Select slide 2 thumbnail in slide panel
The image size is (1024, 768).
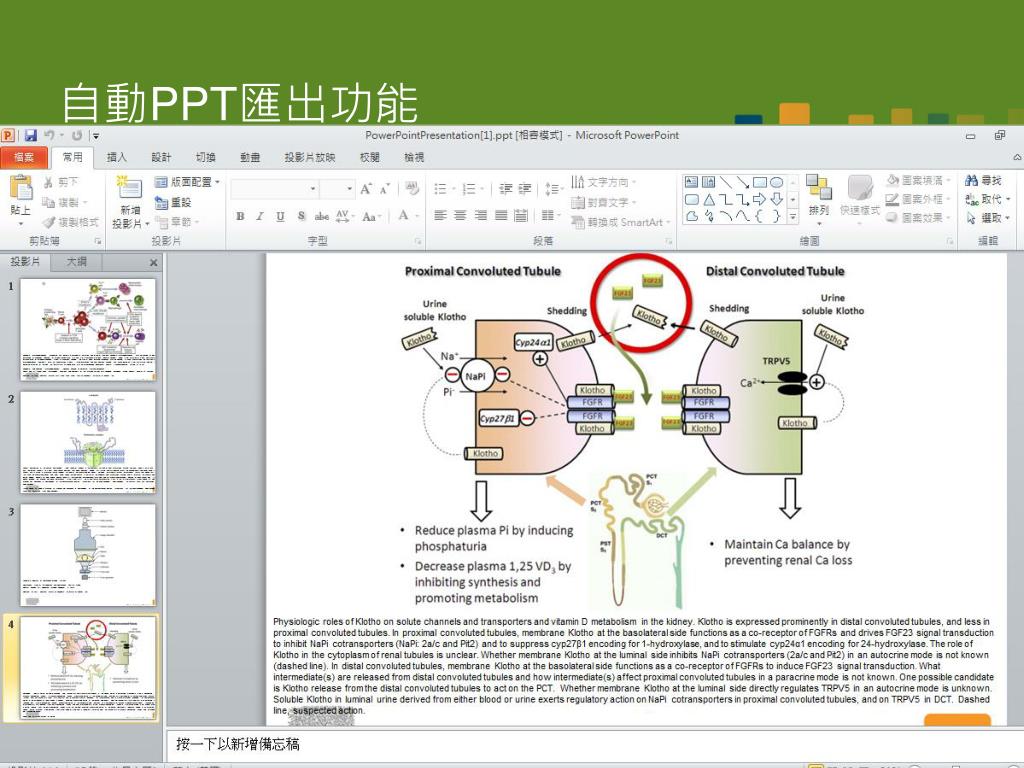[x=88, y=442]
